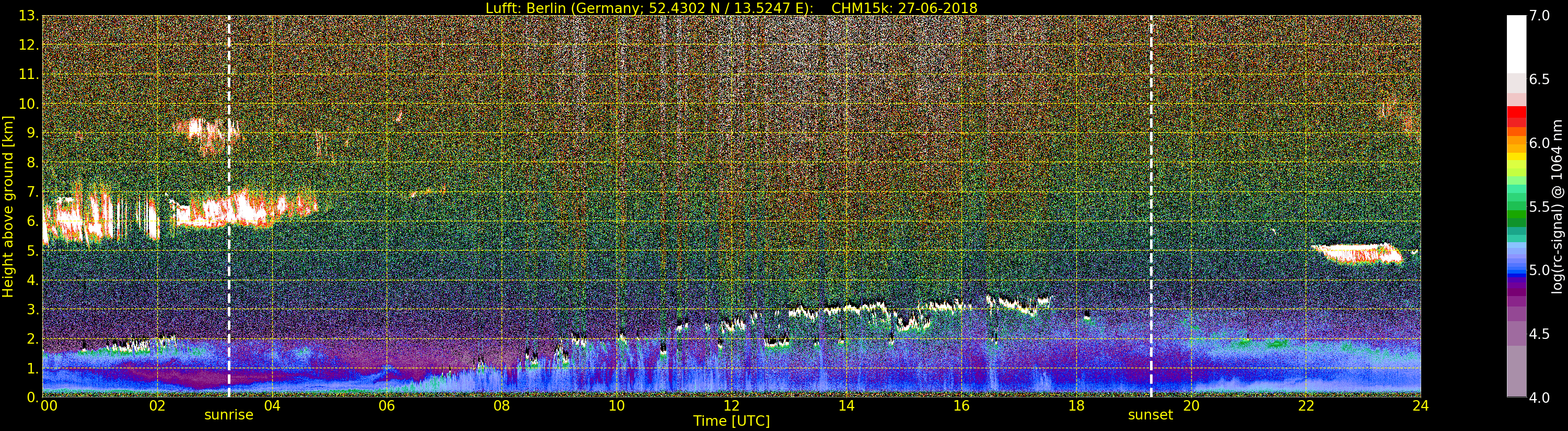Click the colorbar value '4.0'

point(1539,398)
